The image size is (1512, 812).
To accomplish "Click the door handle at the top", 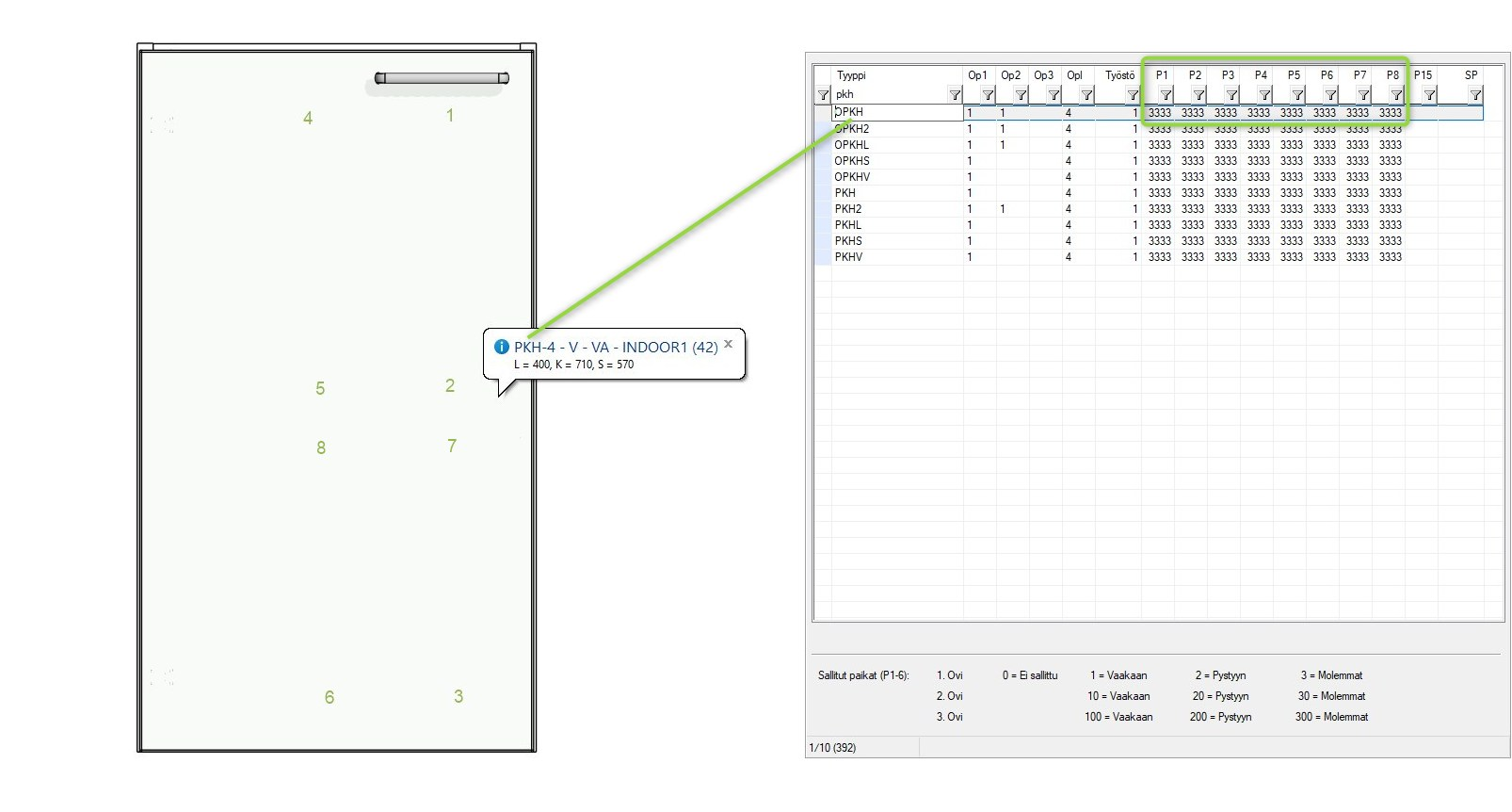I will [x=442, y=78].
